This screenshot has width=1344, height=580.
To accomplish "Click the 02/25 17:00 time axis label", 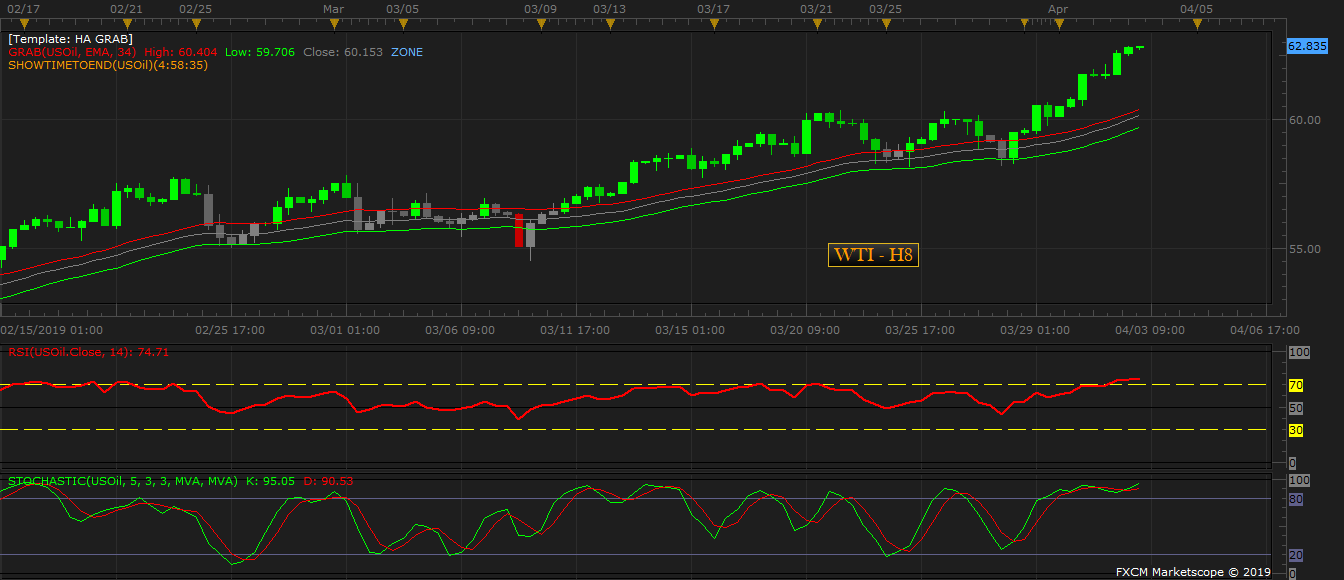I will (x=229, y=329).
